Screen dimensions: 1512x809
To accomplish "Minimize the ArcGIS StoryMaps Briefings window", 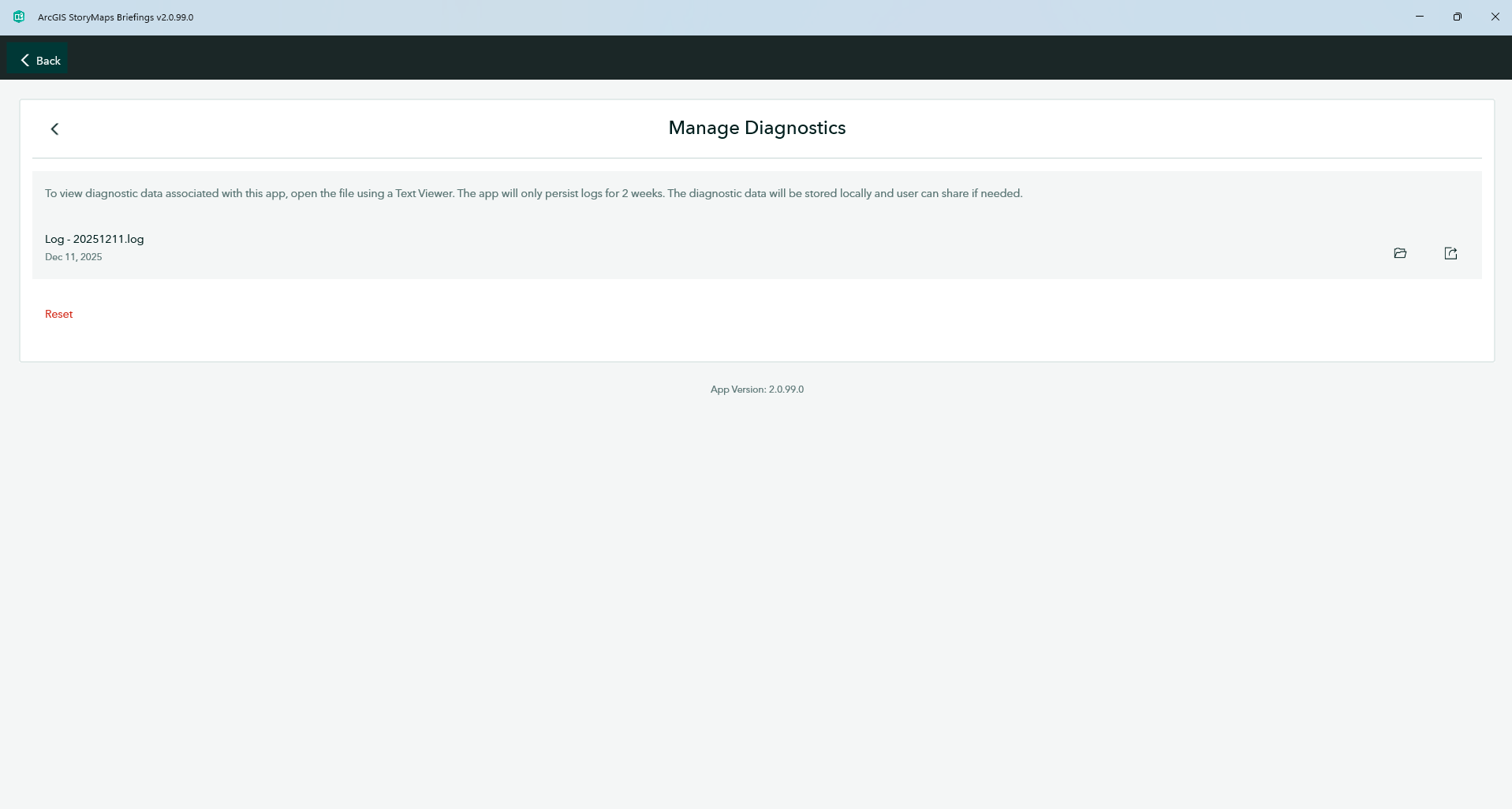I will (x=1420, y=17).
